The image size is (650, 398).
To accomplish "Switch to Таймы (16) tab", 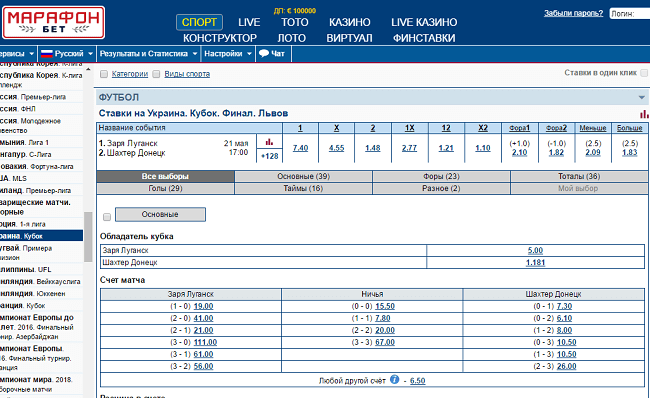I will (303, 188).
